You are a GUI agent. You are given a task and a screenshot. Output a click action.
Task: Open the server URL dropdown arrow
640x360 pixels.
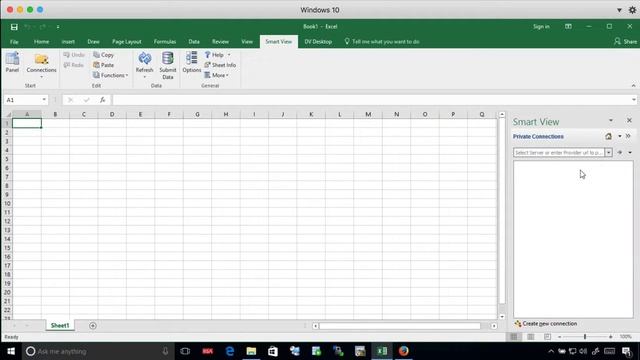[609, 153]
